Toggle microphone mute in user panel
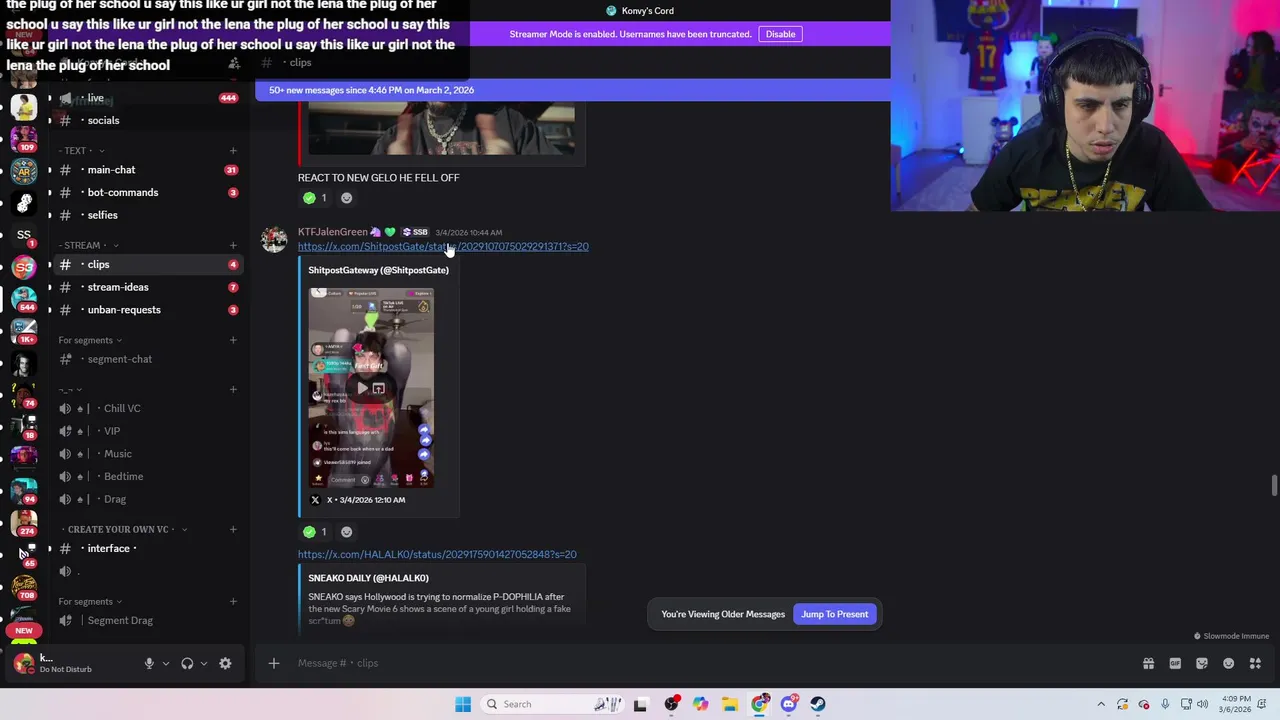The height and width of the screenshot is (720, 1280). [149, 663]
